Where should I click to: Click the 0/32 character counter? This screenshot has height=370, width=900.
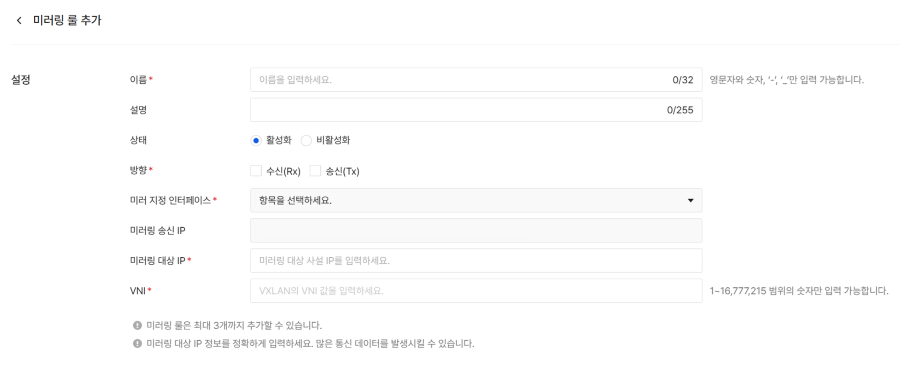click(x=683, y=80)
